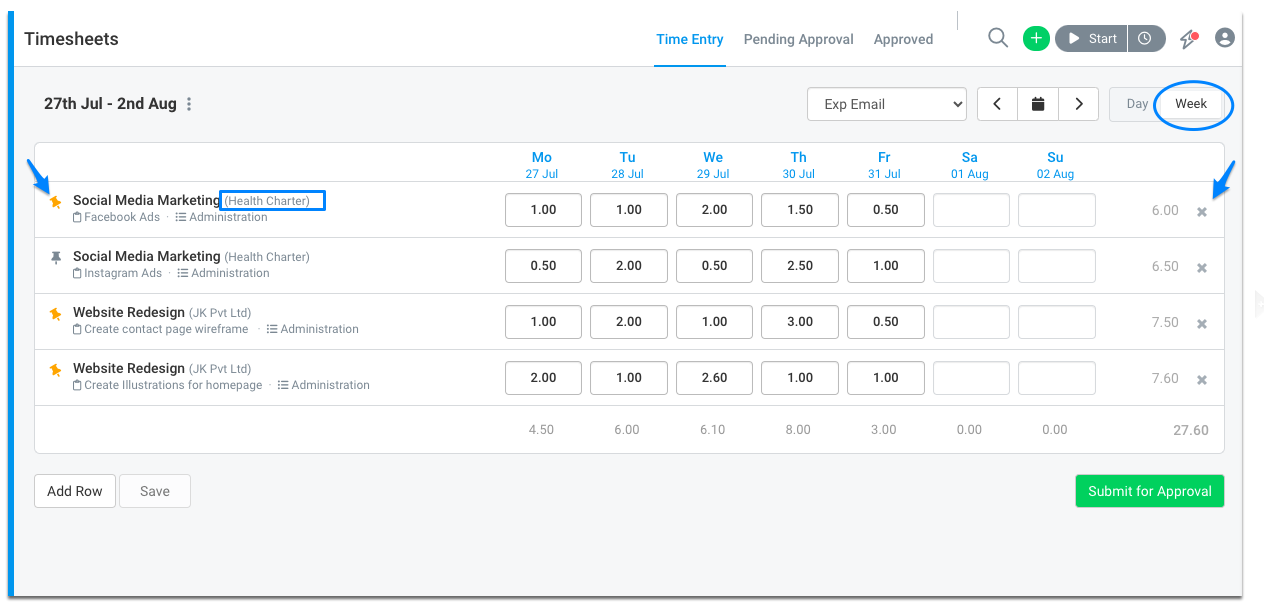Open the calendar date picker icon
The width and height of the screenshot is (1264, 604).
pyautogui.click(x=1038, y=104)
